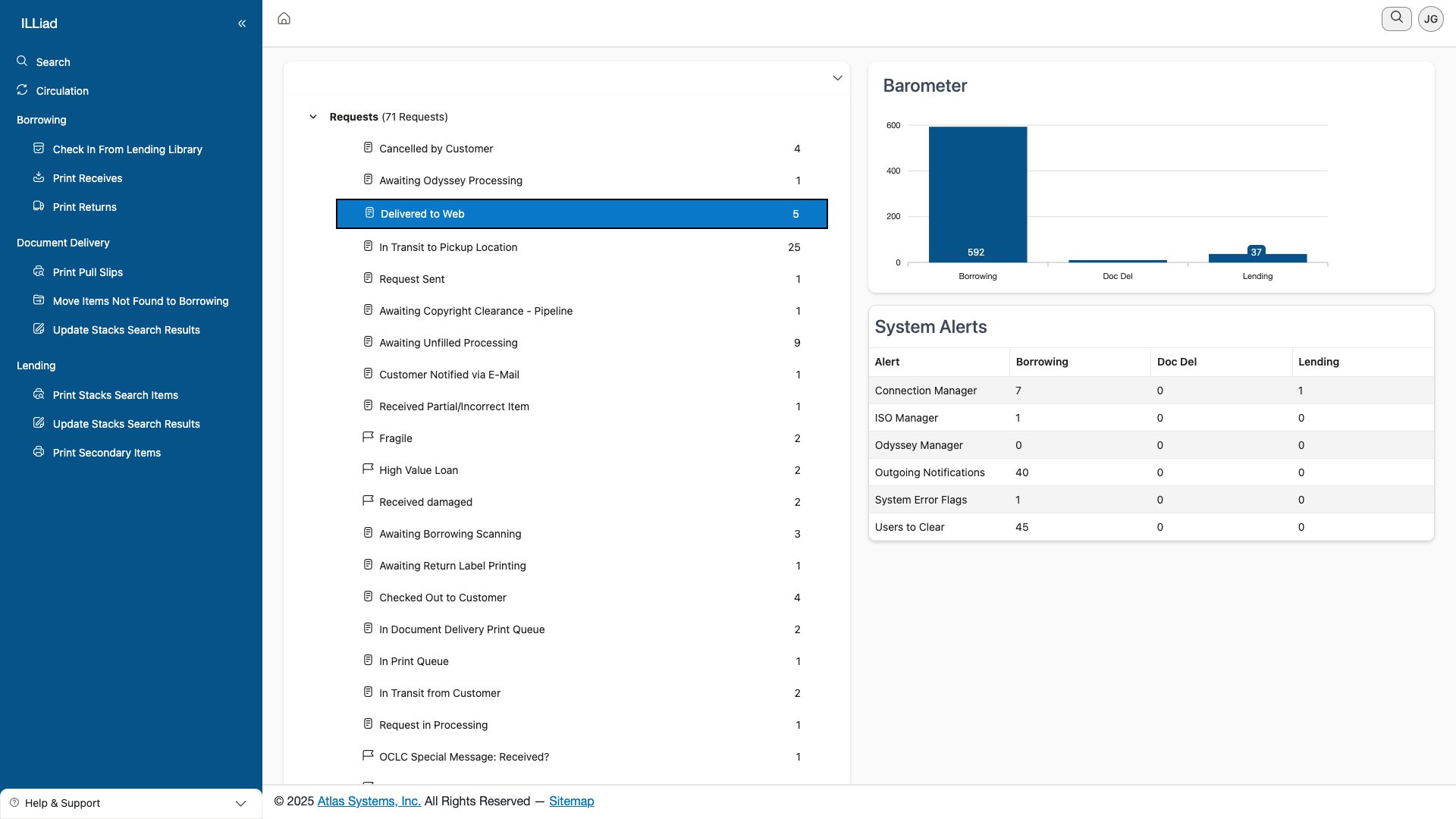
Task: Click Print Secondary Items printer icon
Action: pyautogui.click(x=39, y=452)
